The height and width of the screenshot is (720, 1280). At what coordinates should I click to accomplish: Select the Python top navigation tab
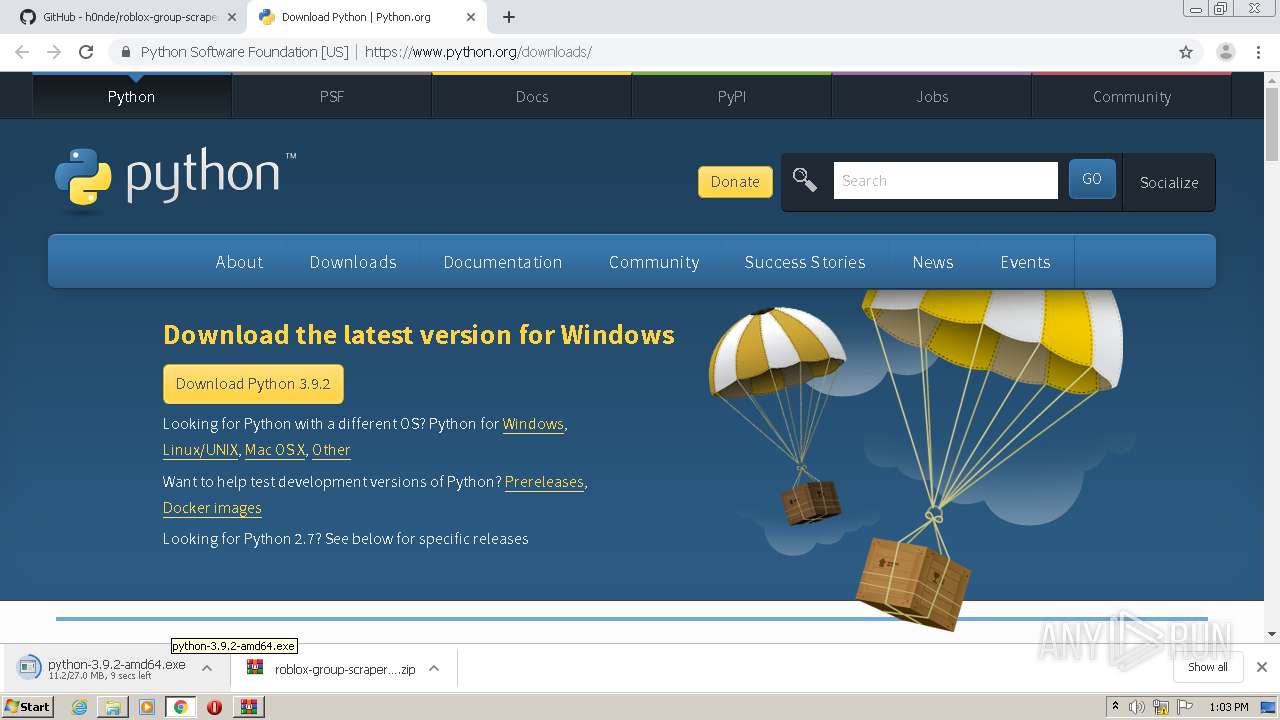(131, 96)
